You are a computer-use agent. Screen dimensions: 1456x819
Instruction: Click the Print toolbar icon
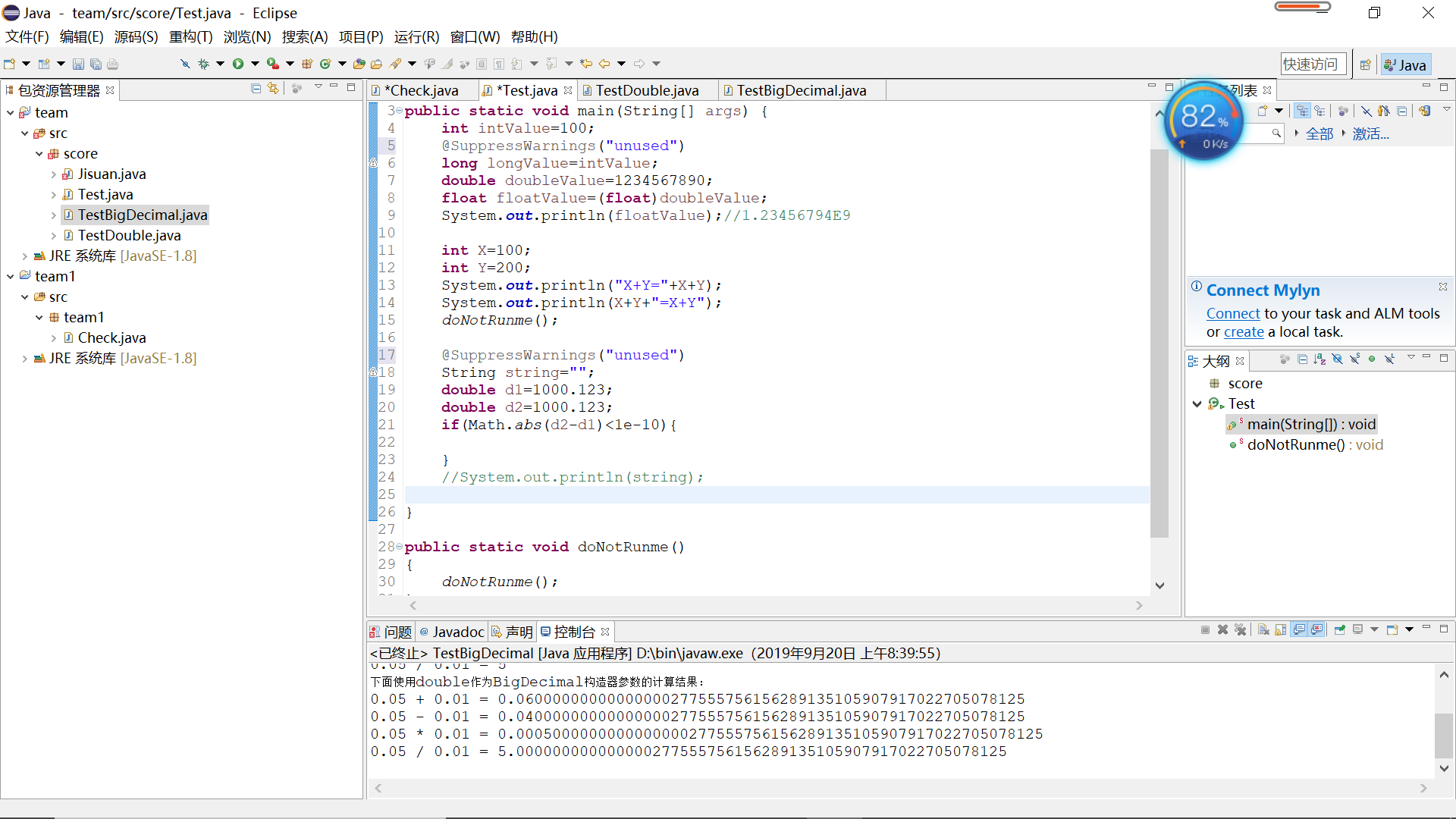pyautogui.click(x=112, y=64)
